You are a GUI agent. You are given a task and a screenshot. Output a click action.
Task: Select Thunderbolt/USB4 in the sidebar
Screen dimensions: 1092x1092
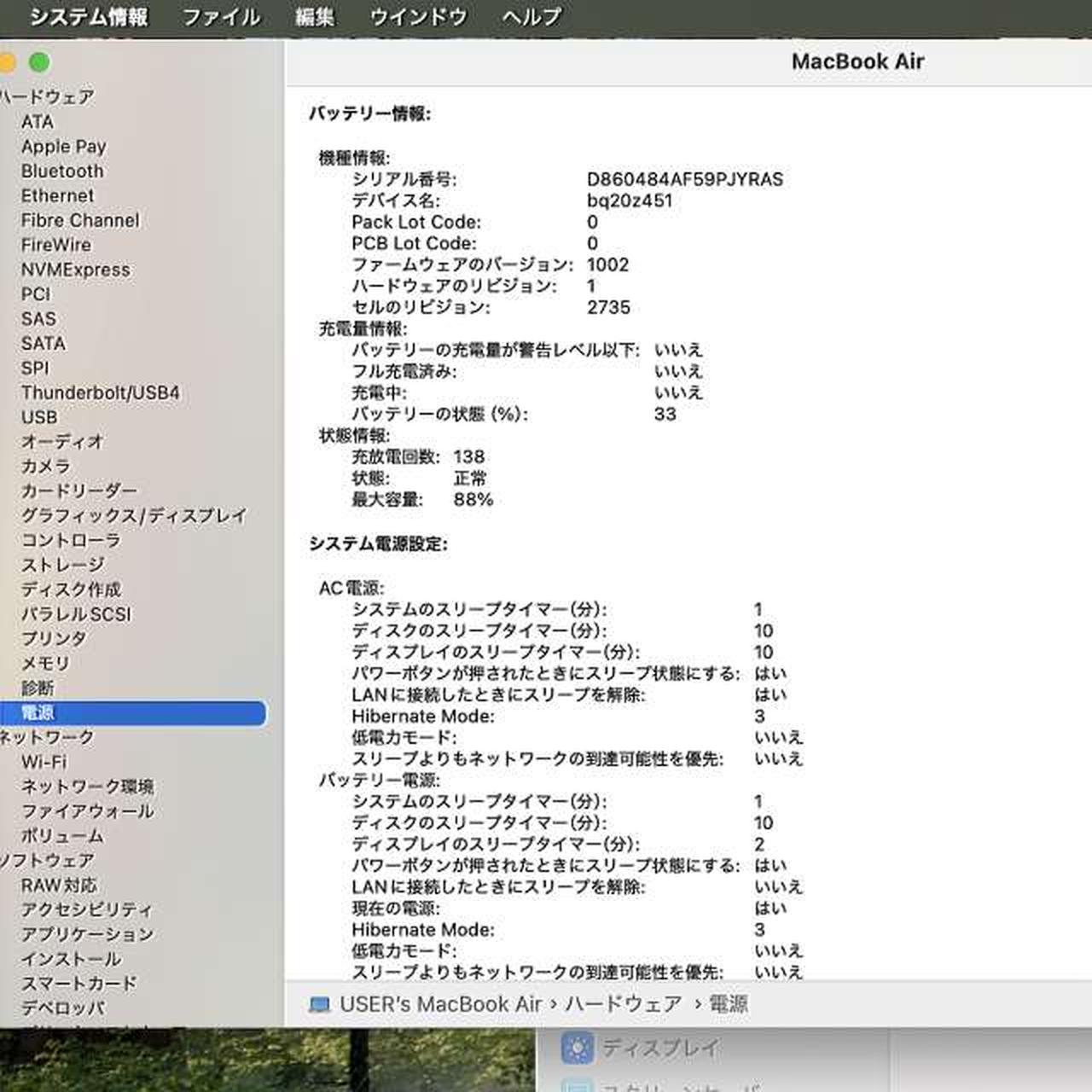coord(101,393)
